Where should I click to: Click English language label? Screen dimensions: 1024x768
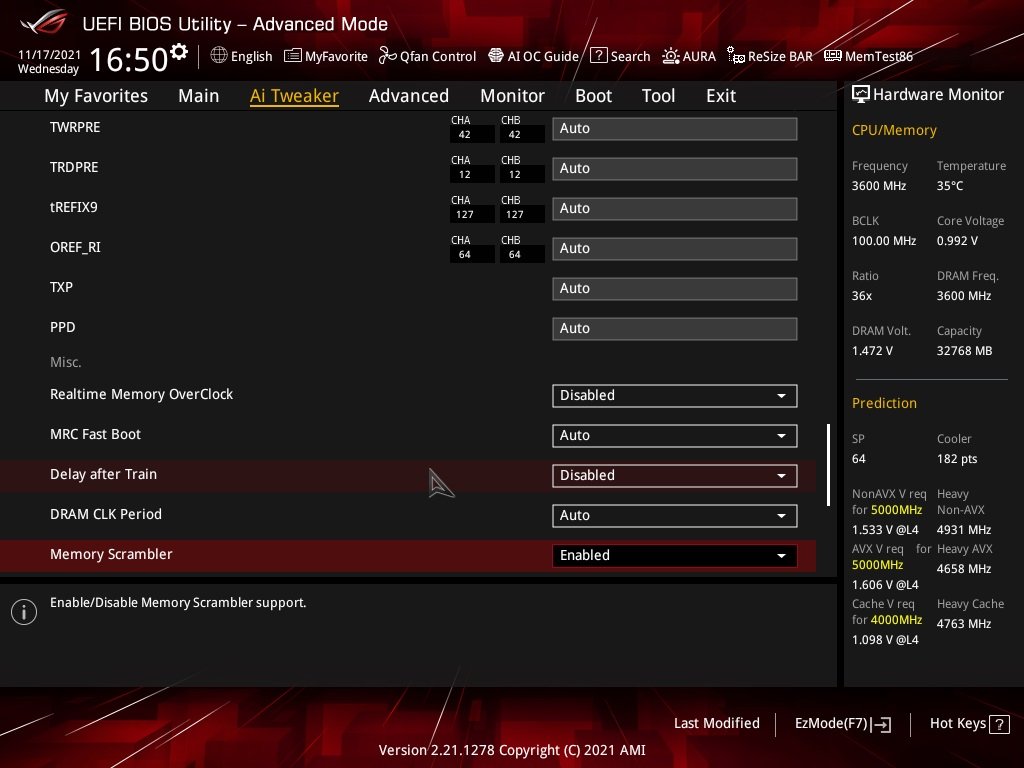251,57
